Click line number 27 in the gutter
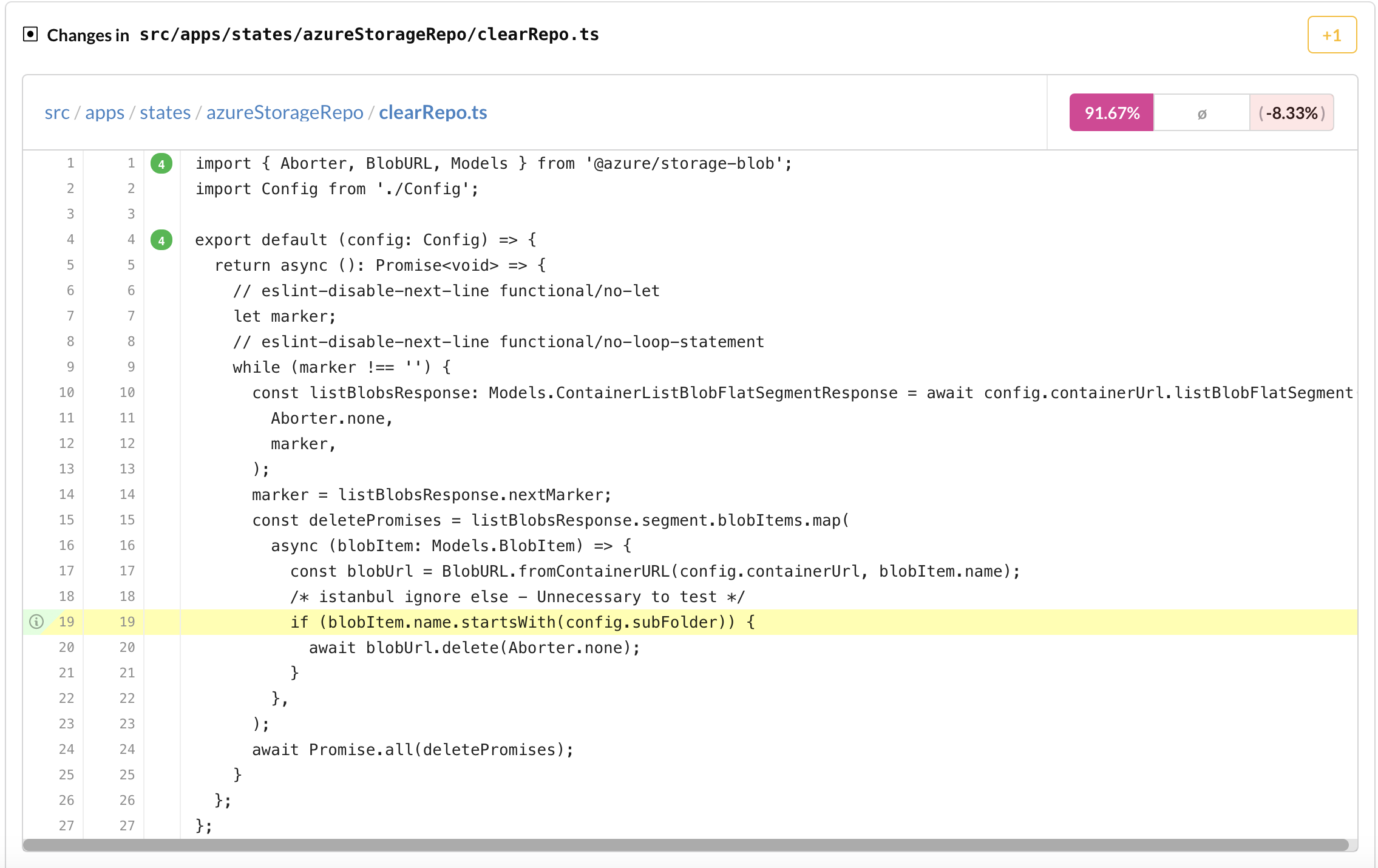The height and width of the screenshot is (868, 1378). coord(66,826)
